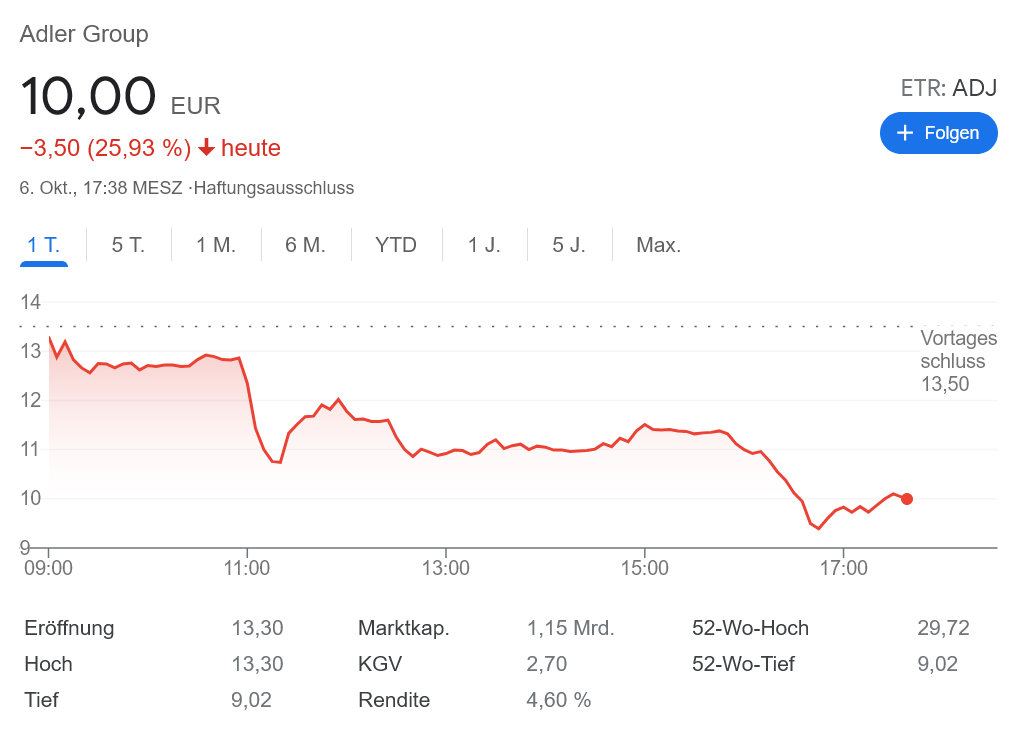Open the 6 M. chart view
The height and width of the screenshot is (752, 1011).
(306, 245)
